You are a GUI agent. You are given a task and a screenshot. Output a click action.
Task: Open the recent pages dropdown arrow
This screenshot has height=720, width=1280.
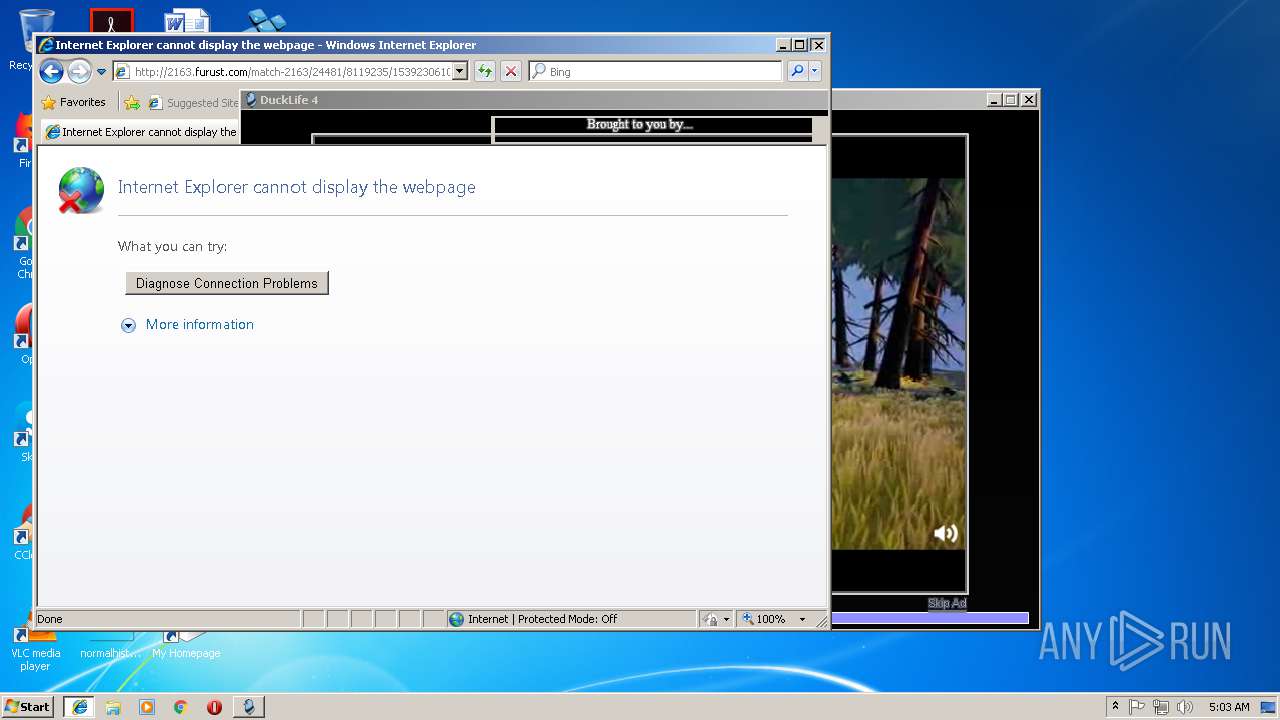(101, 72)
